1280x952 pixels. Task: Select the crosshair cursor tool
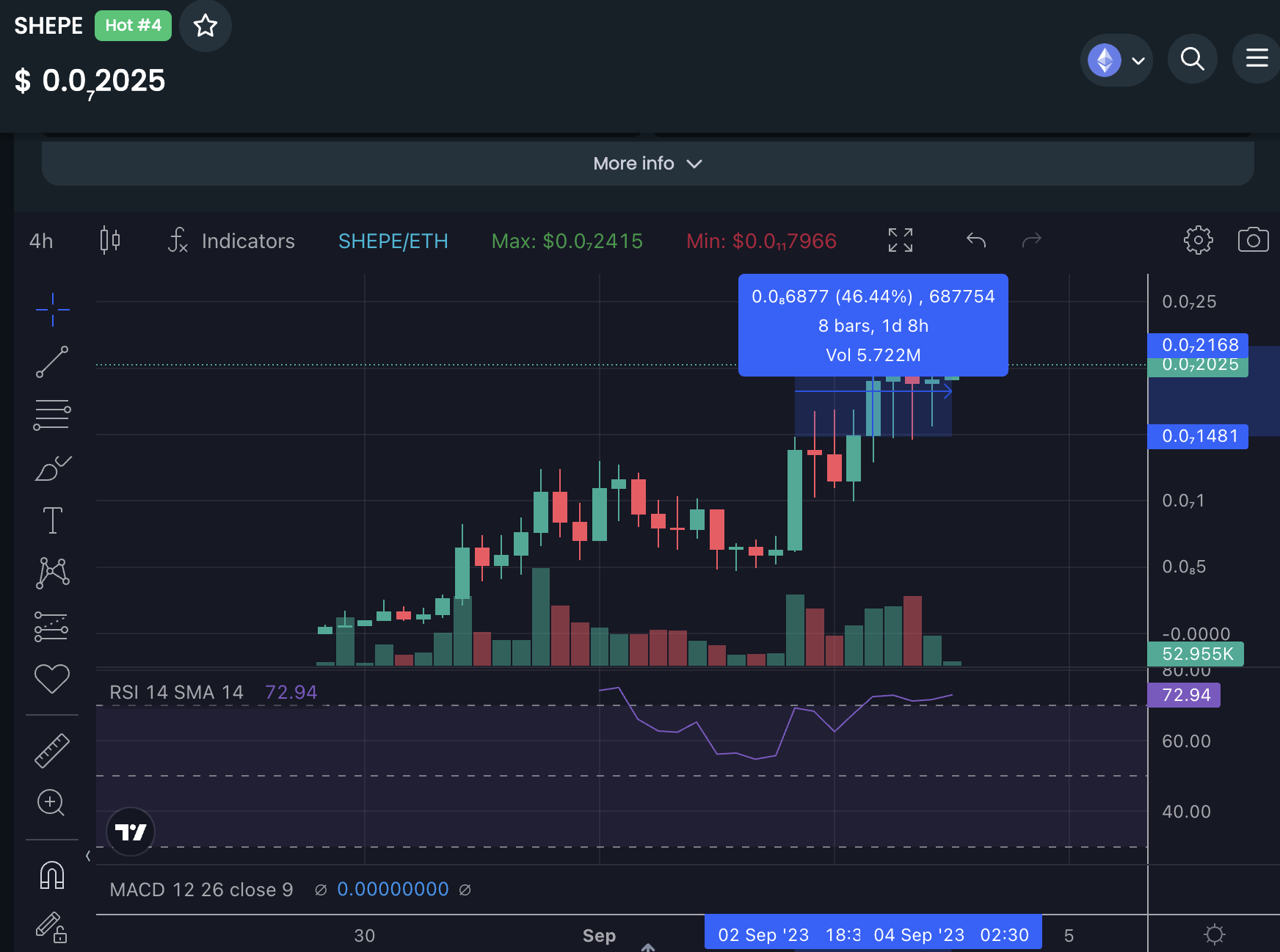52,309
